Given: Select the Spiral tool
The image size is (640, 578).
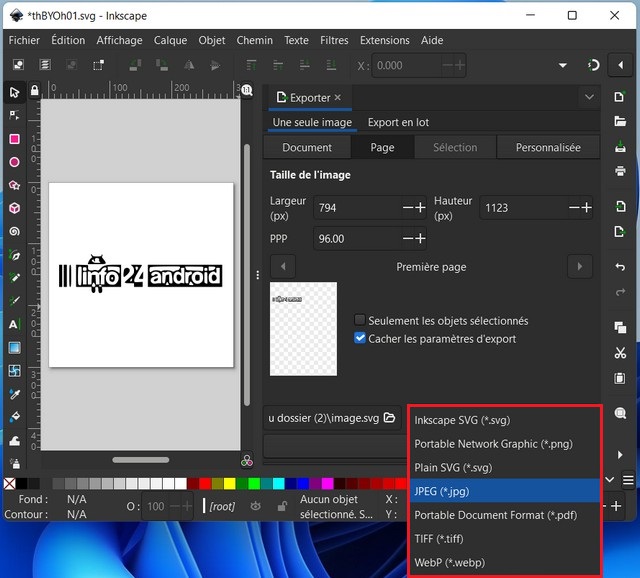Looking at the screenshot, I should [x=14, y=231].
